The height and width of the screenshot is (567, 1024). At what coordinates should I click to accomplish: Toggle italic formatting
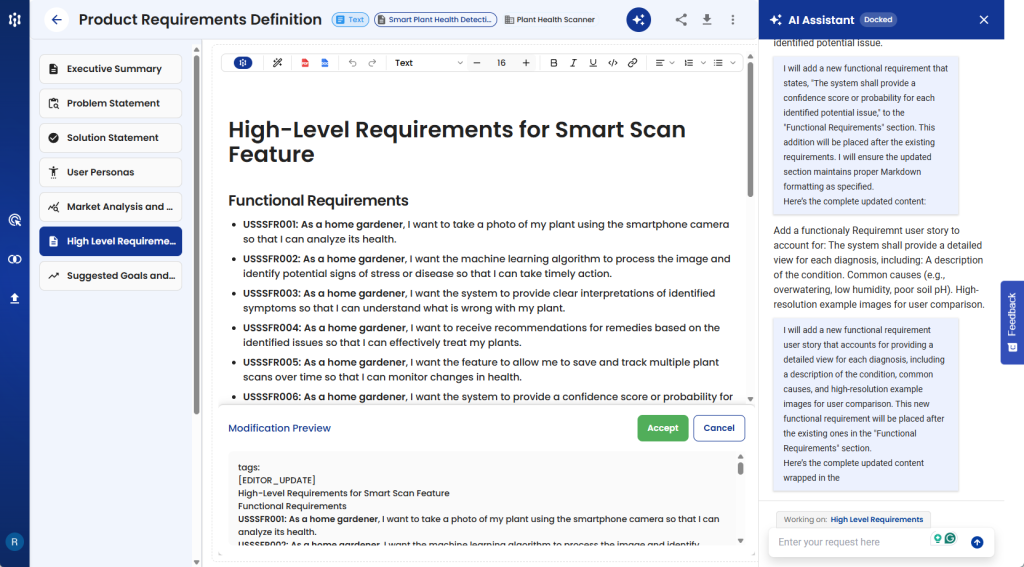click(x=573, y=63)
